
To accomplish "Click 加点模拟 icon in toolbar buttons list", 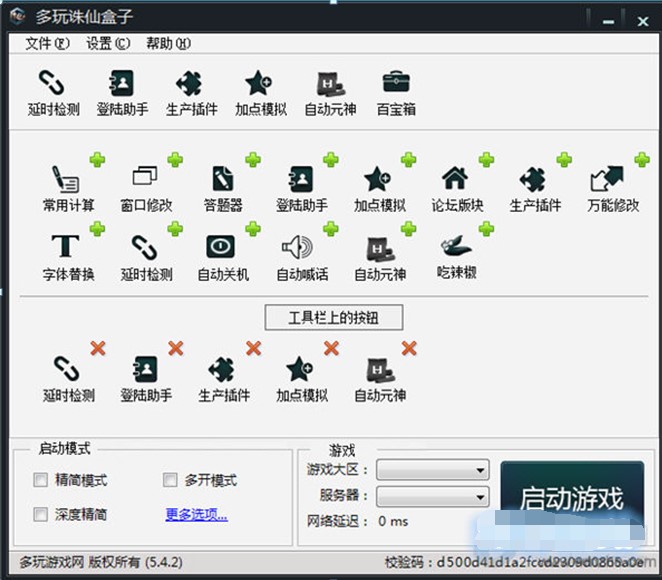I will click(300, 369).
